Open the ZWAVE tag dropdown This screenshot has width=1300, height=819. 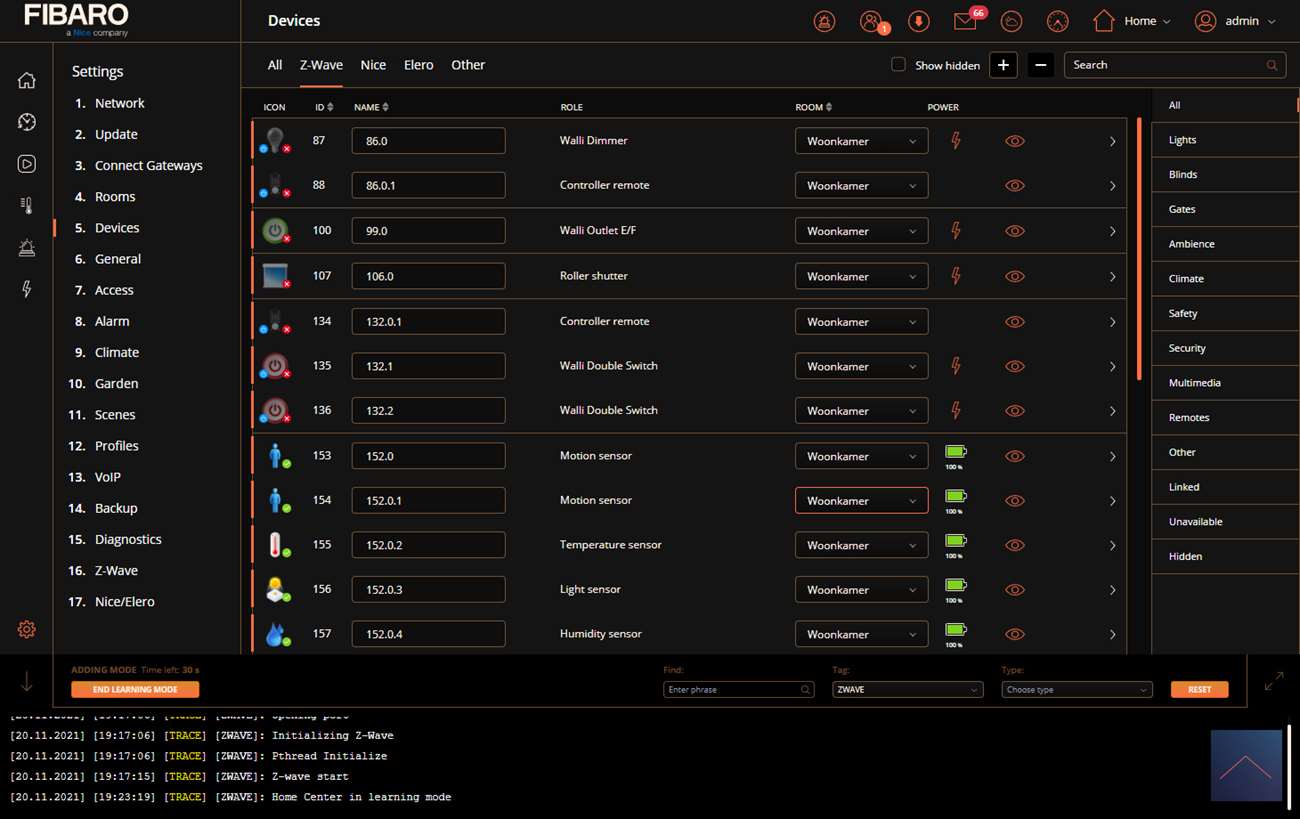click(x=907, y=689)
